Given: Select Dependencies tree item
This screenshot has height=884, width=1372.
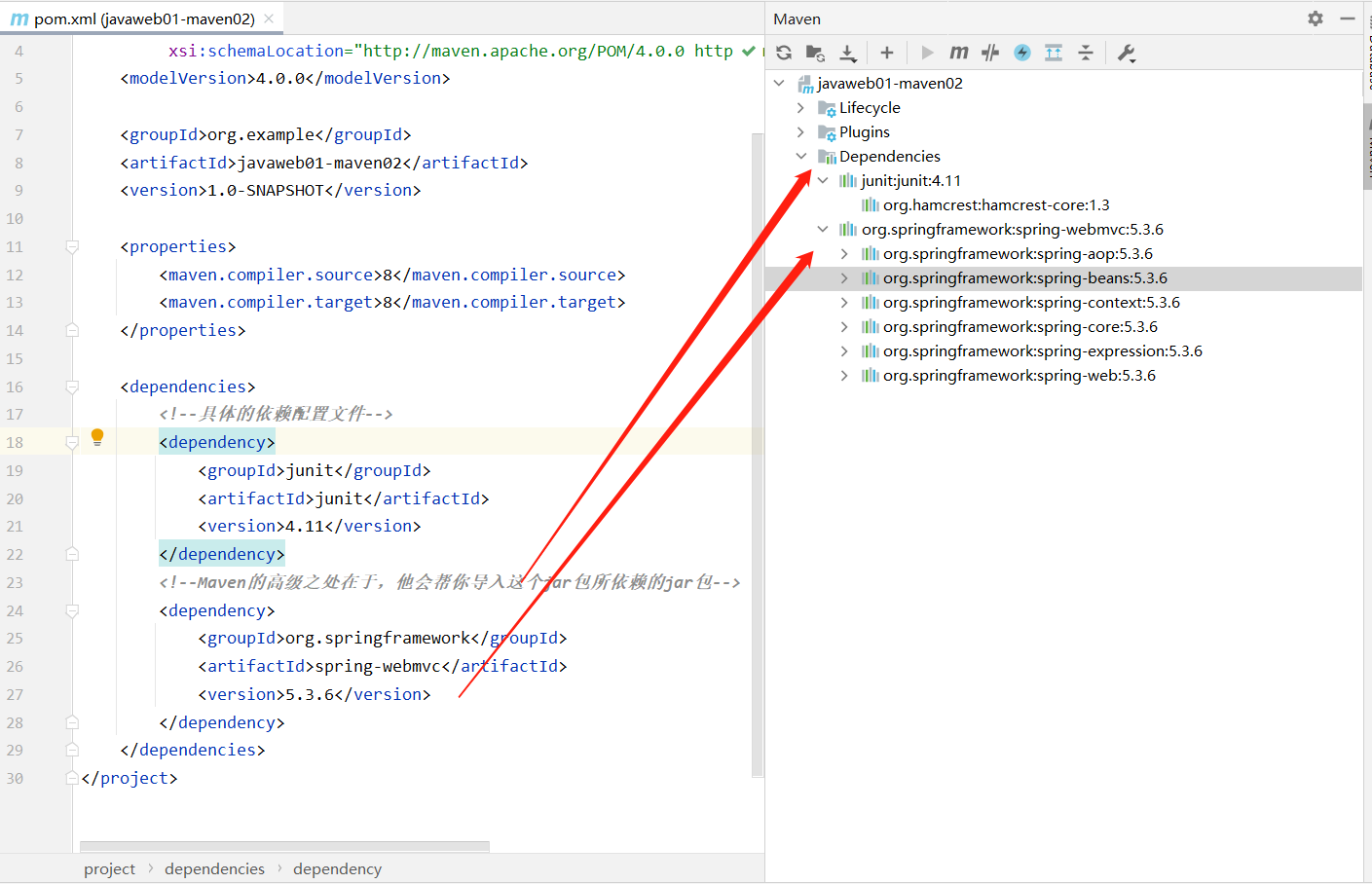Looking at the screenshot, I should click(889, 157).
